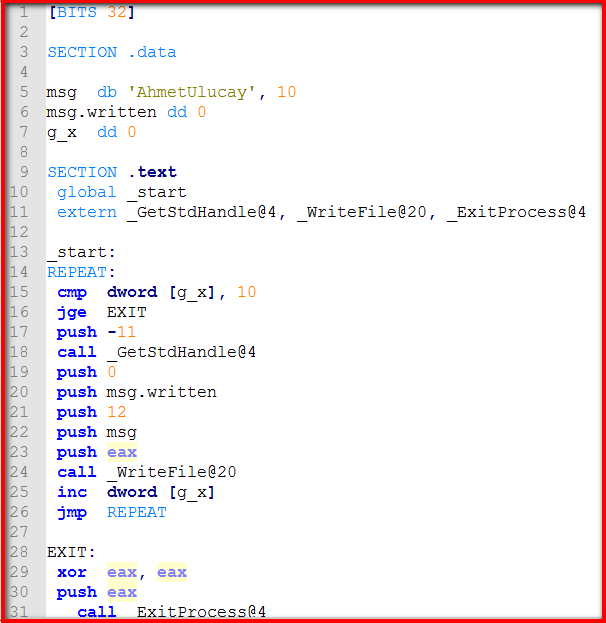Click 'g_x dd 0' declaration on line 7
606x623 pixels.
(x=91, y=132)
